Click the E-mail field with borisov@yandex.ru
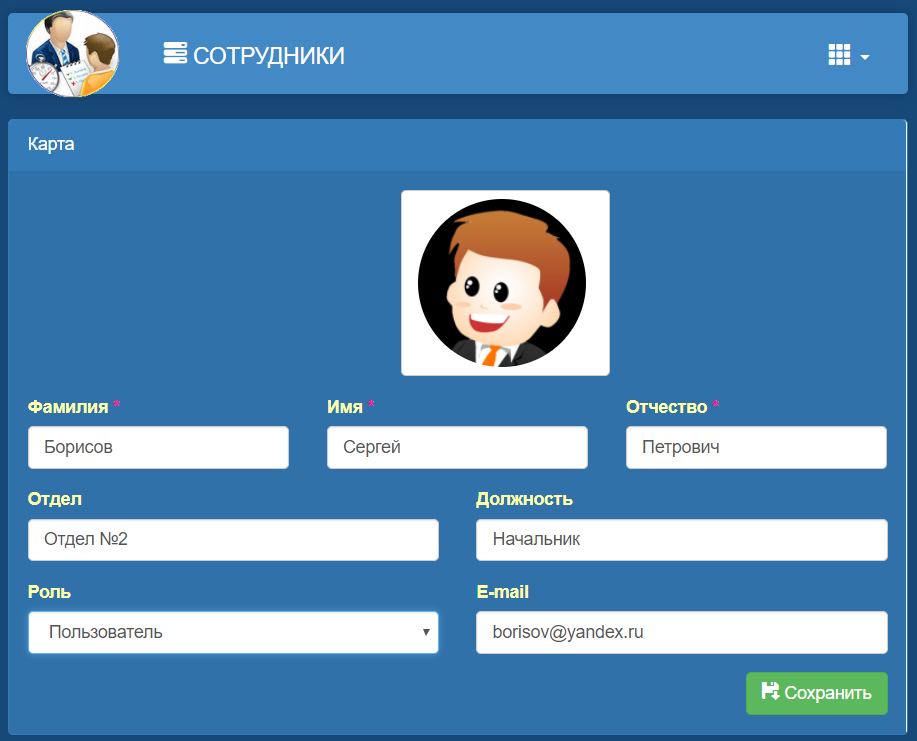This screenshot has width=917, height=741. [682, 632]
